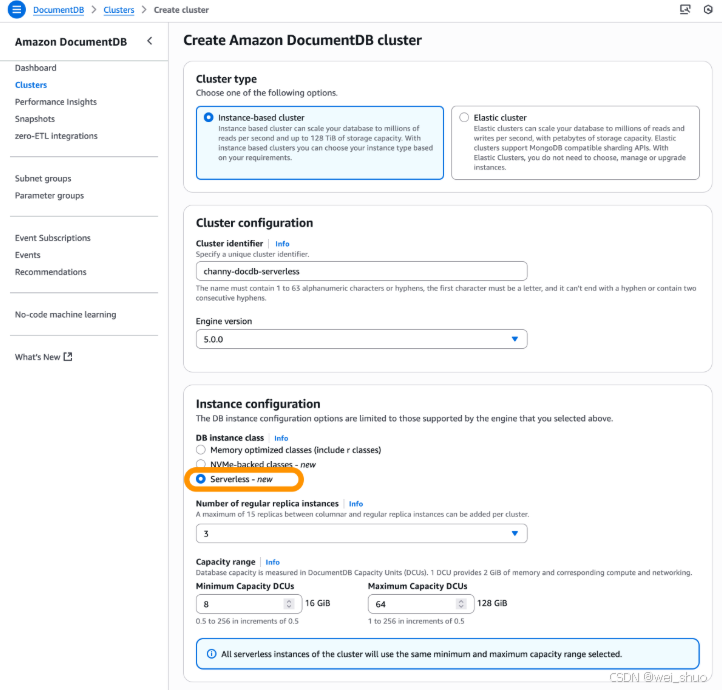Open the What's New link

[x=38, y=357]
